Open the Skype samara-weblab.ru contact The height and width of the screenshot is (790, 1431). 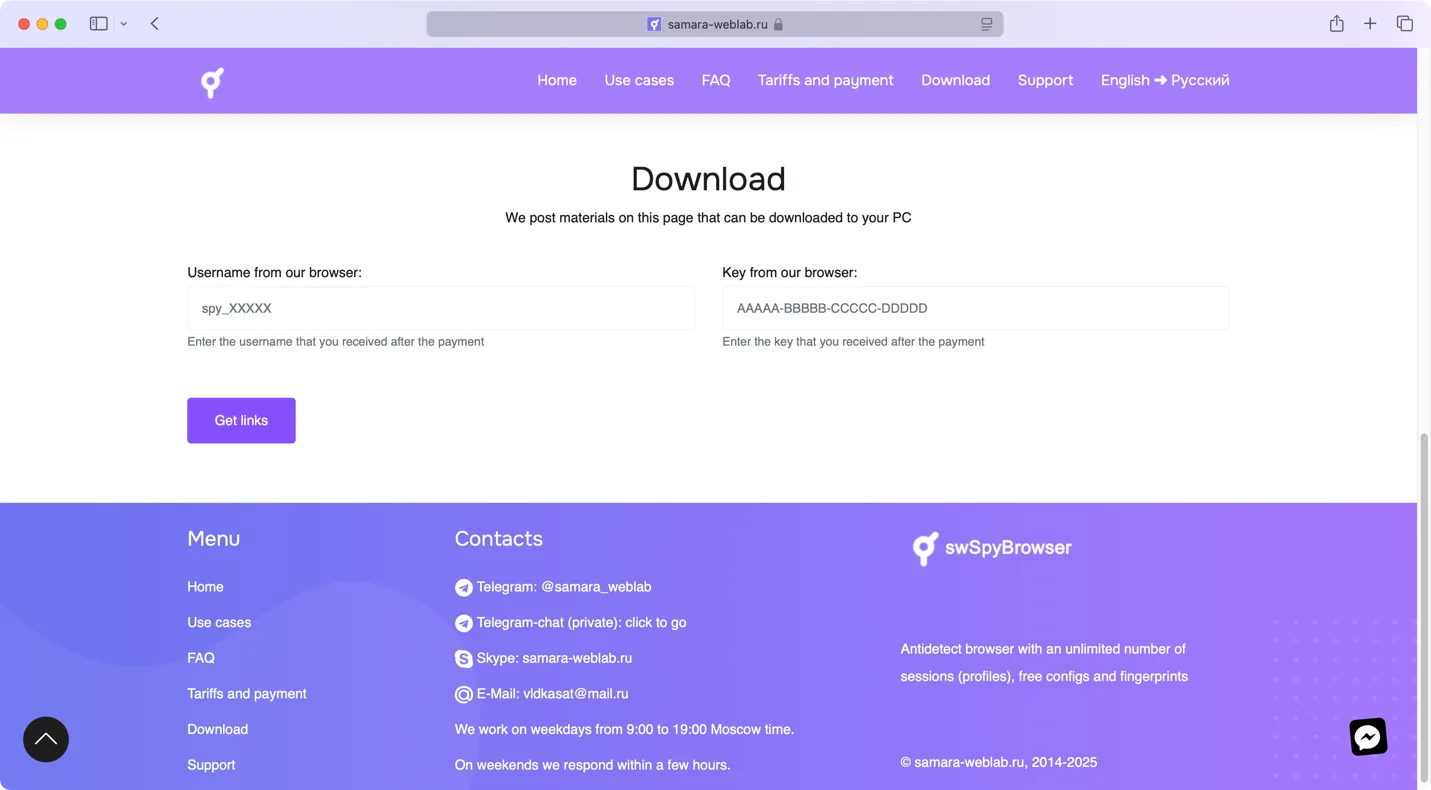coord(554,658)
